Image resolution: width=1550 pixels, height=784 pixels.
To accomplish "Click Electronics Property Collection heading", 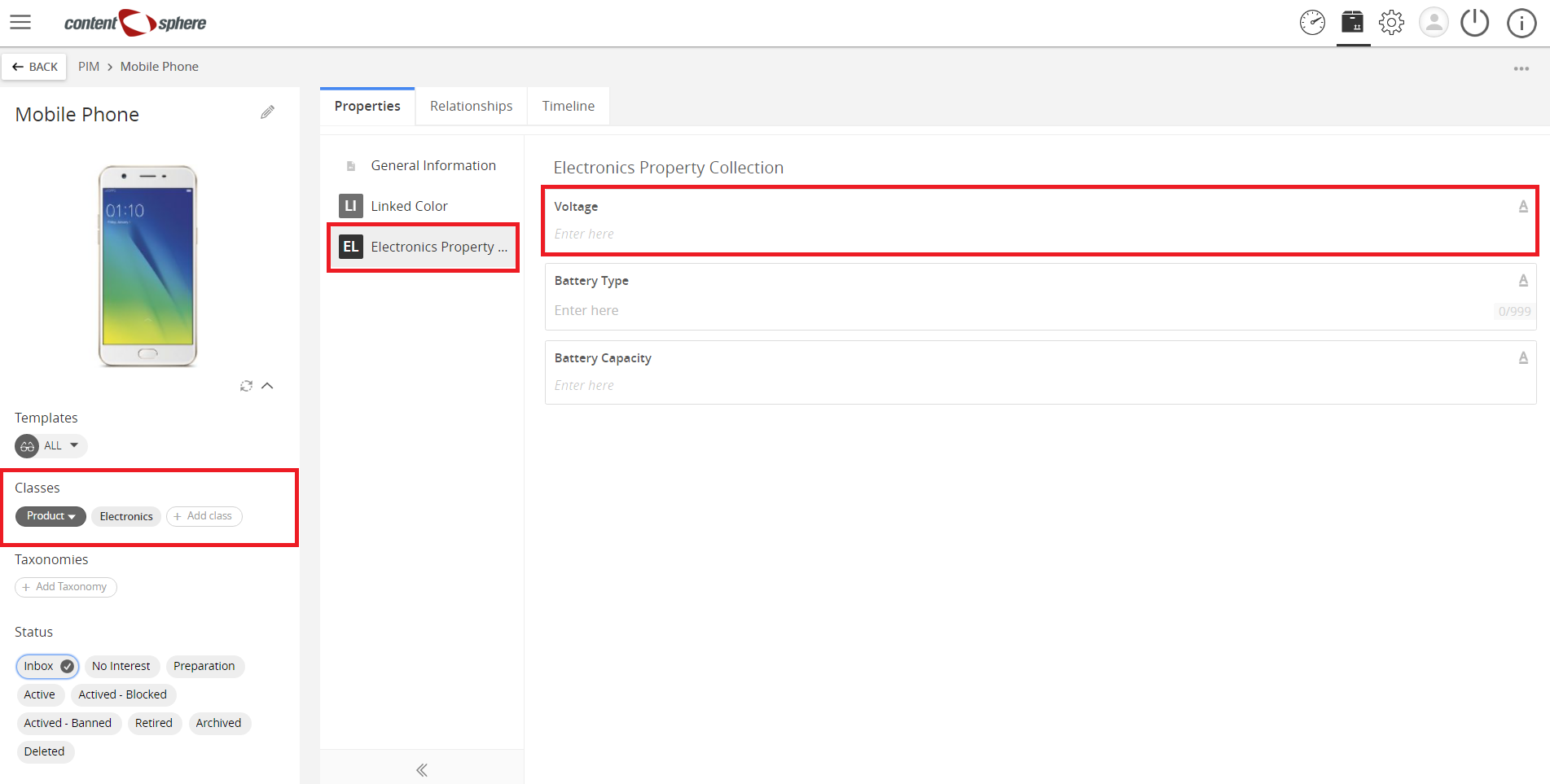I will [x=669, y=168].
